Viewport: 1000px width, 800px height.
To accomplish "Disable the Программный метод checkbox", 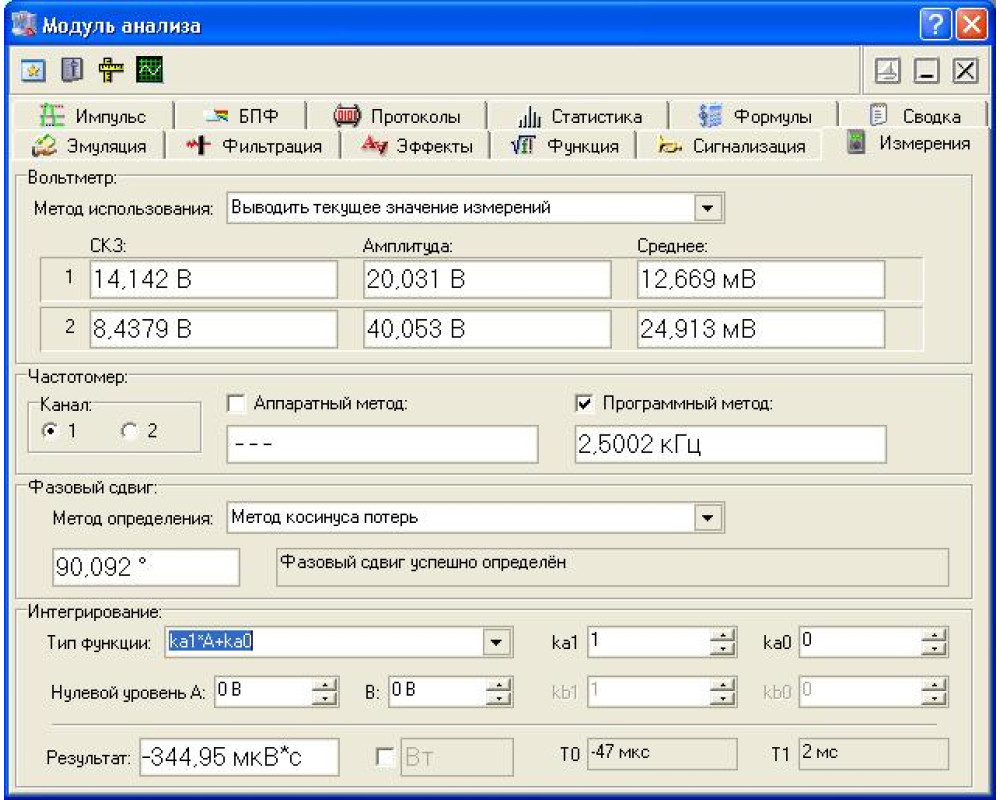I will [585, 403].
